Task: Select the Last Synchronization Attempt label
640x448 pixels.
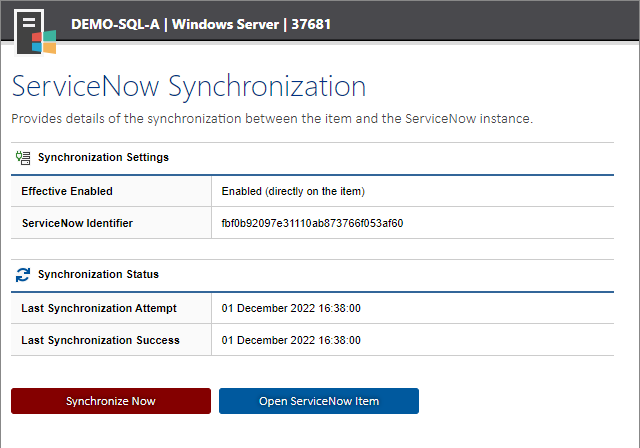Action: (x=99, y=308)
